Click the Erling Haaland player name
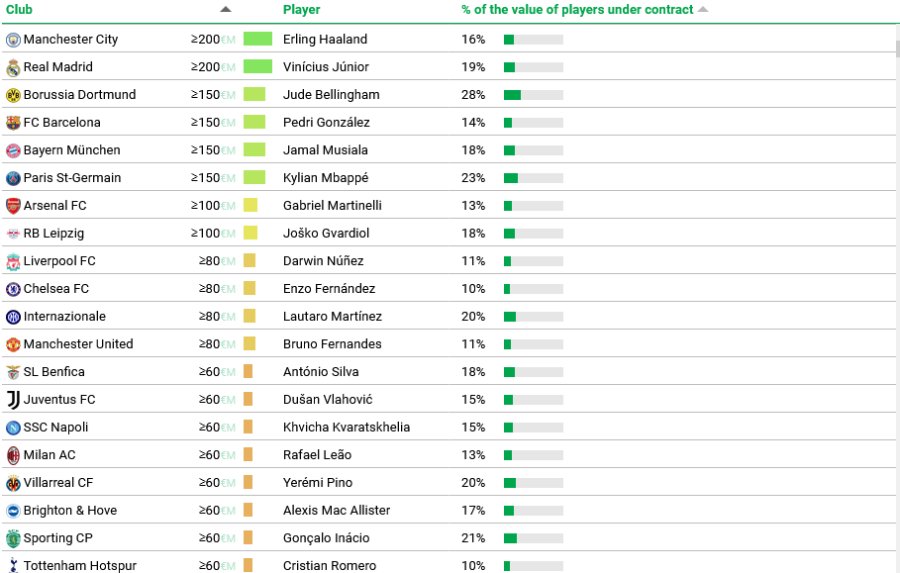The image size is (900, 573). click(x=325, y=40)
